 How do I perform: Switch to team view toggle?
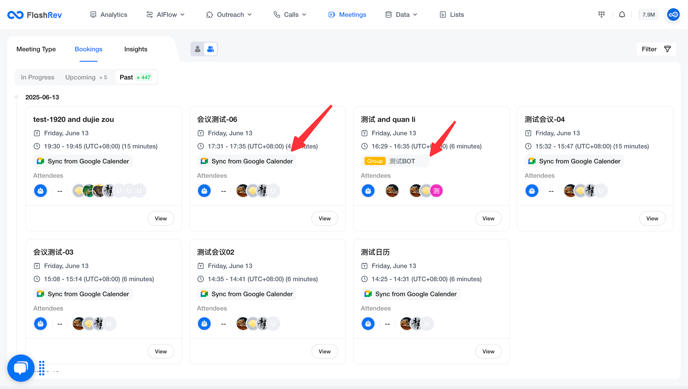click(x=211, y=49)
